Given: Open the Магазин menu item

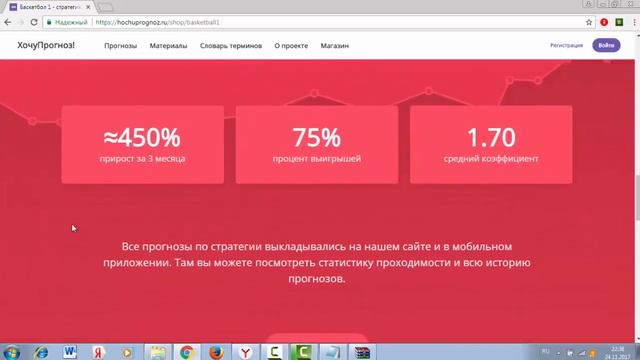Looking at the screenshot, I should 335,46.
